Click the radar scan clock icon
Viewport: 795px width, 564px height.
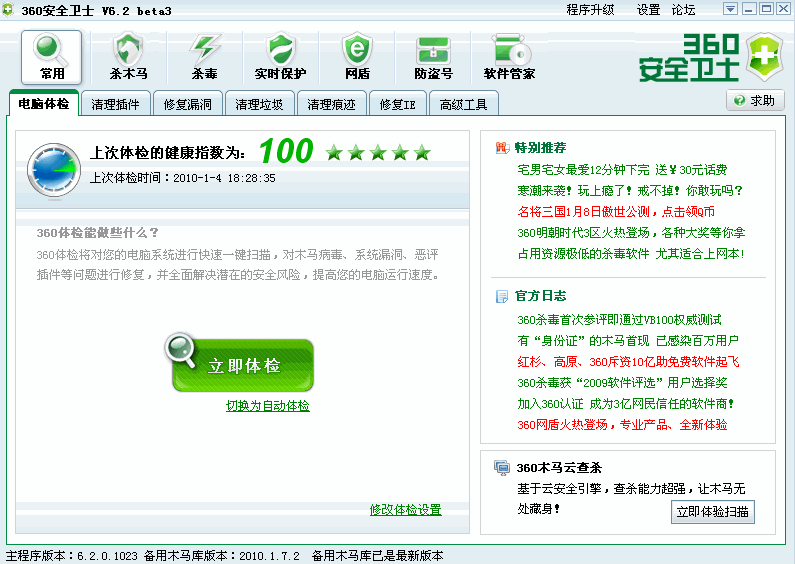[54, 170]
